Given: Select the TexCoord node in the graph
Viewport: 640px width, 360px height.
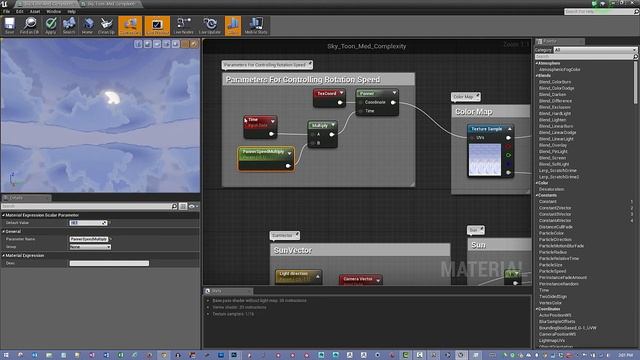Looking at the screenshot, I should tap(329, 98).
